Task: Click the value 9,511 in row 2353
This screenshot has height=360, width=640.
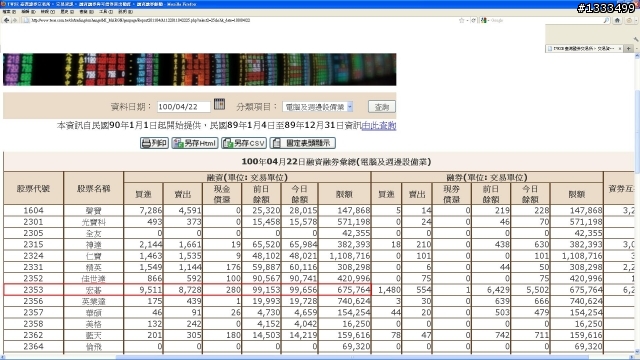Action: 151,290
